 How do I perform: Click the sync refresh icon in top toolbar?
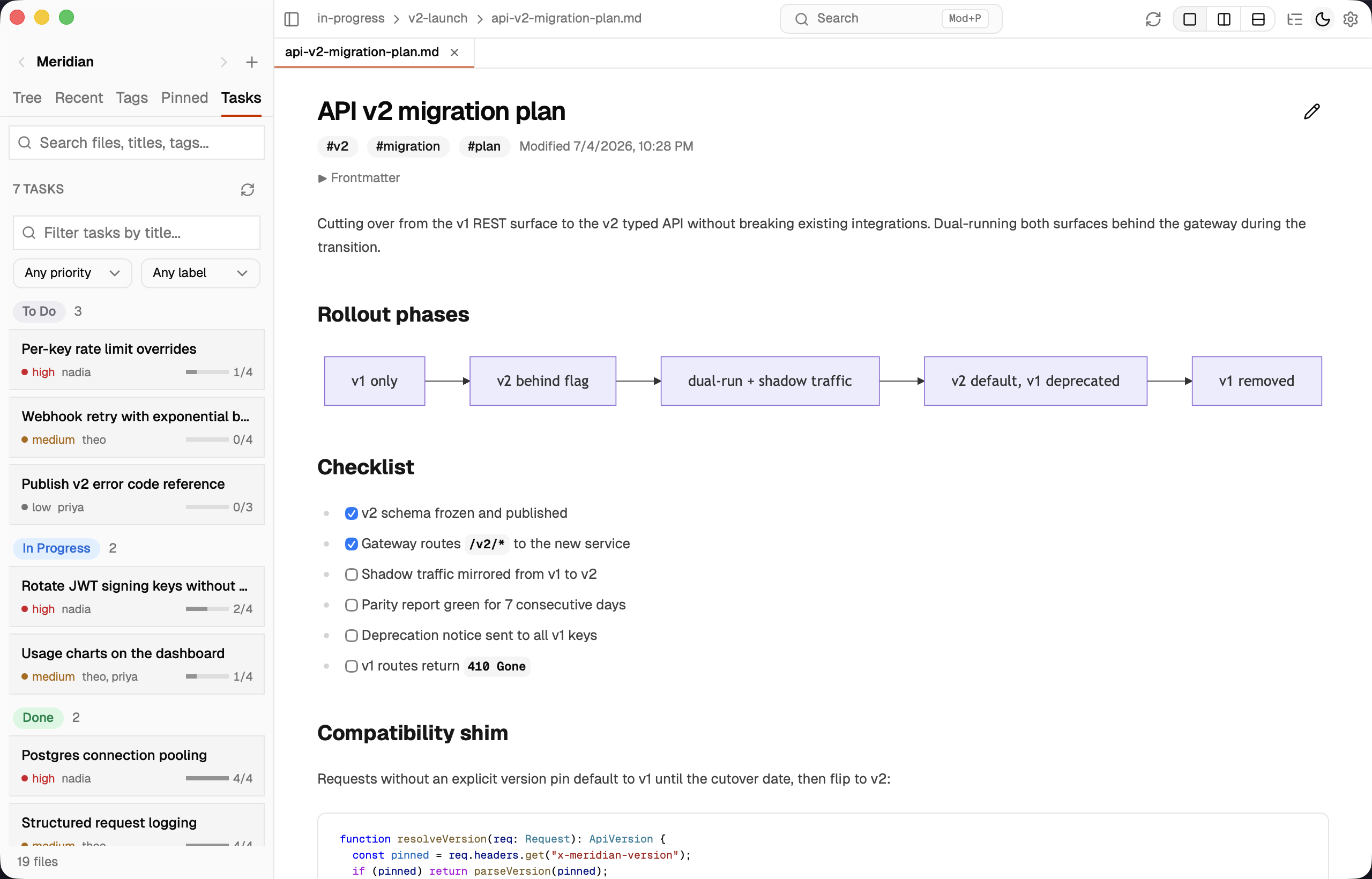tap(1153, 19)
